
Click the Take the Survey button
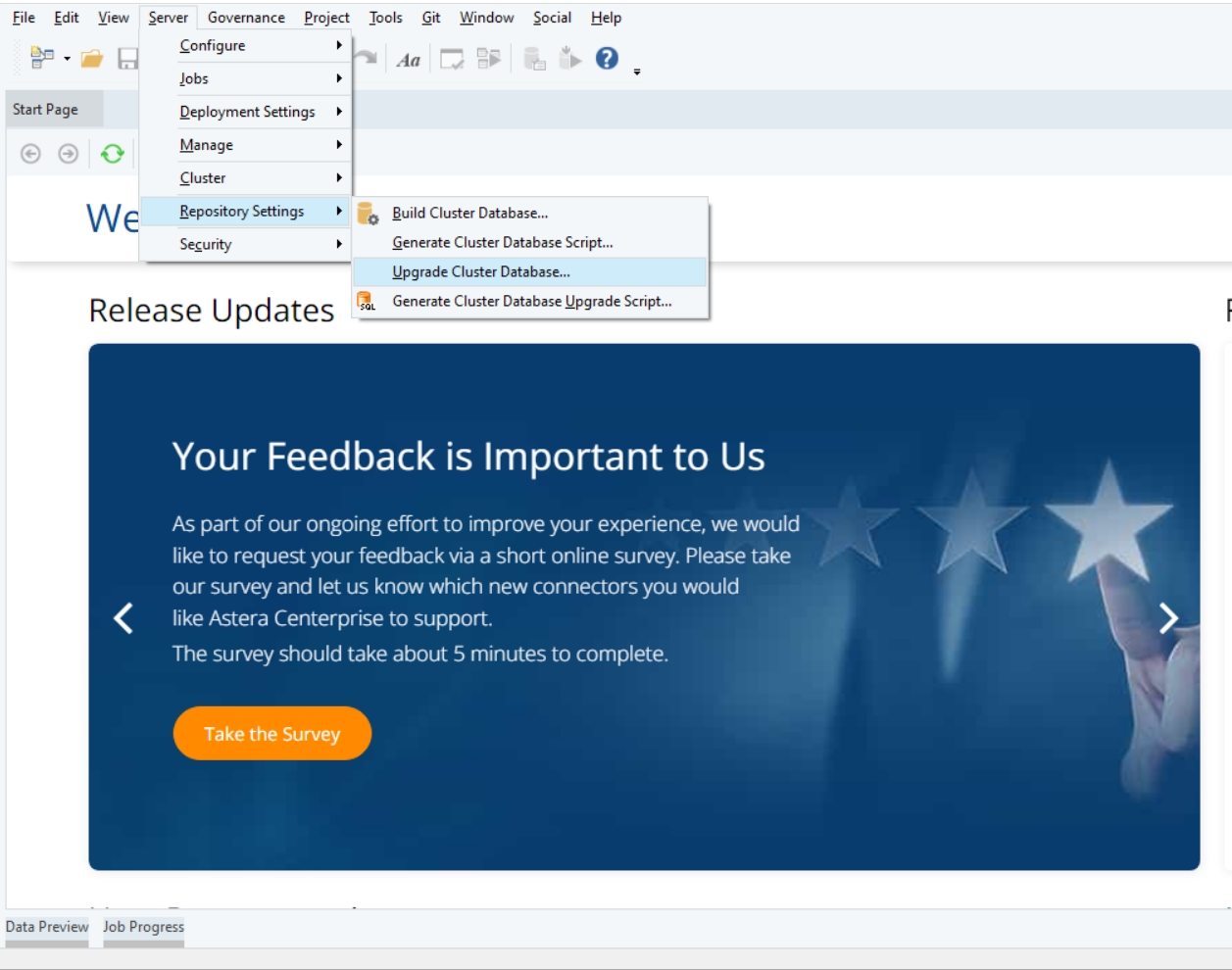pyautogui.click(x=272, y=734)
